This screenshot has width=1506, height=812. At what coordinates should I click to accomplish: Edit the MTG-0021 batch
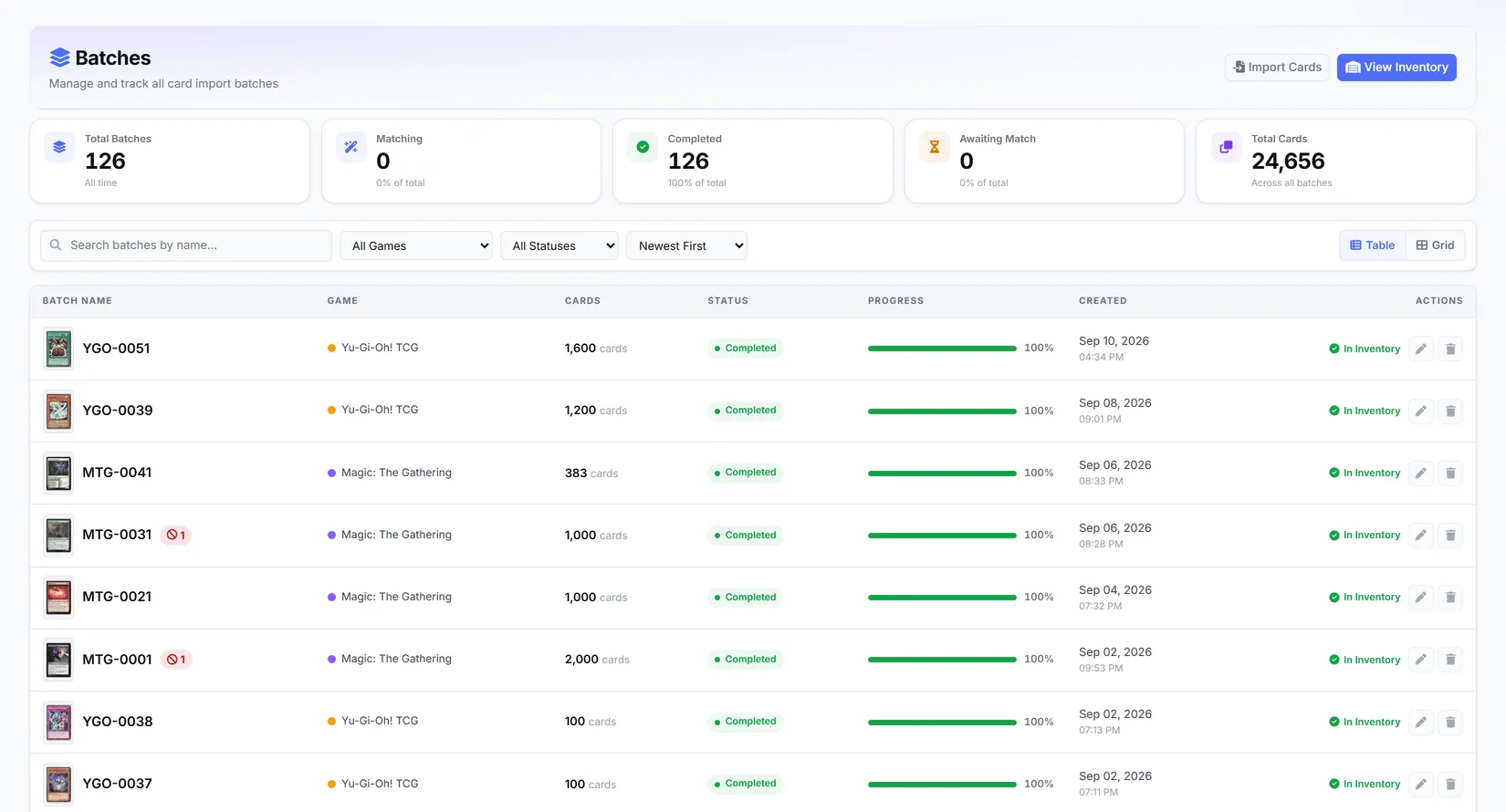[1421, 597]
